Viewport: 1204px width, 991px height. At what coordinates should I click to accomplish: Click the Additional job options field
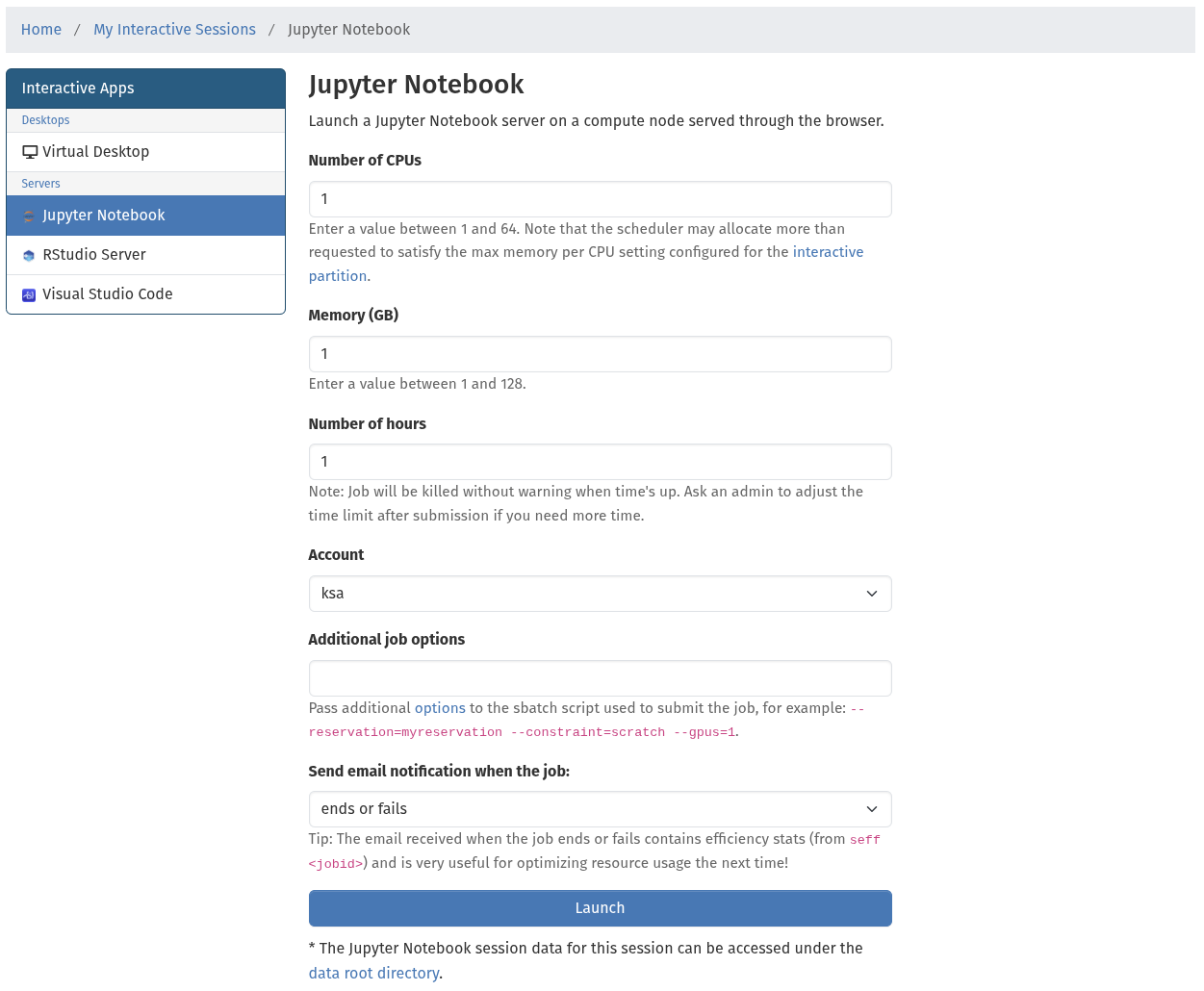click(600, 678)
